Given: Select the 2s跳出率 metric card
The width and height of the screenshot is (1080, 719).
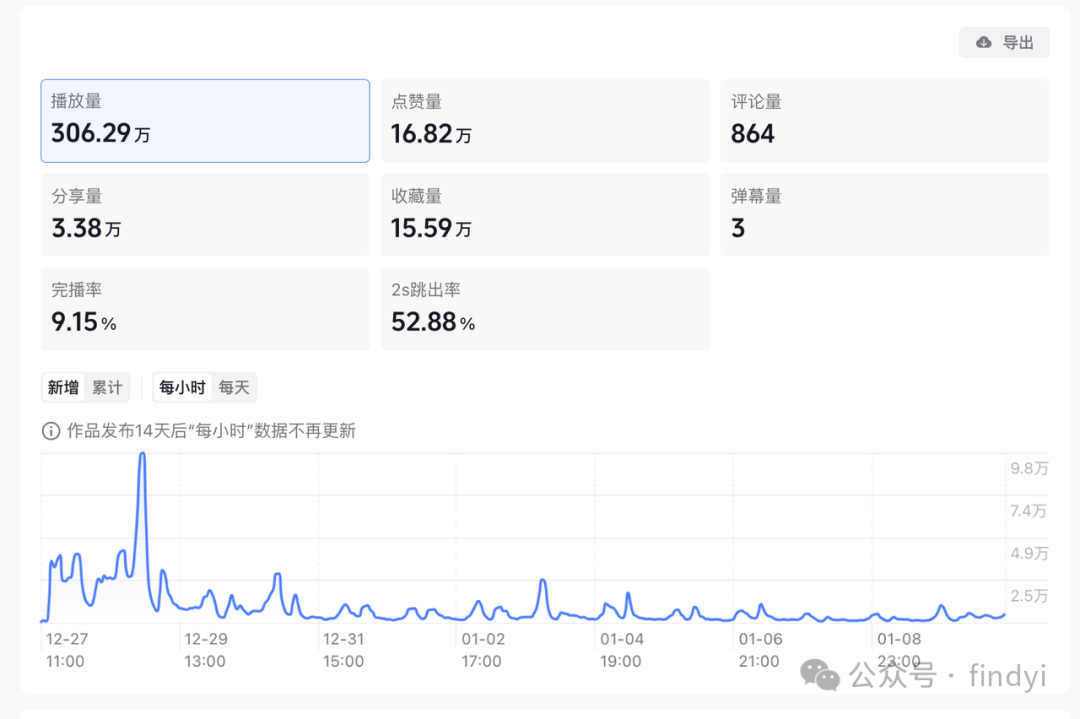Looking at the screenshot, I should click(x=545, y=309).
